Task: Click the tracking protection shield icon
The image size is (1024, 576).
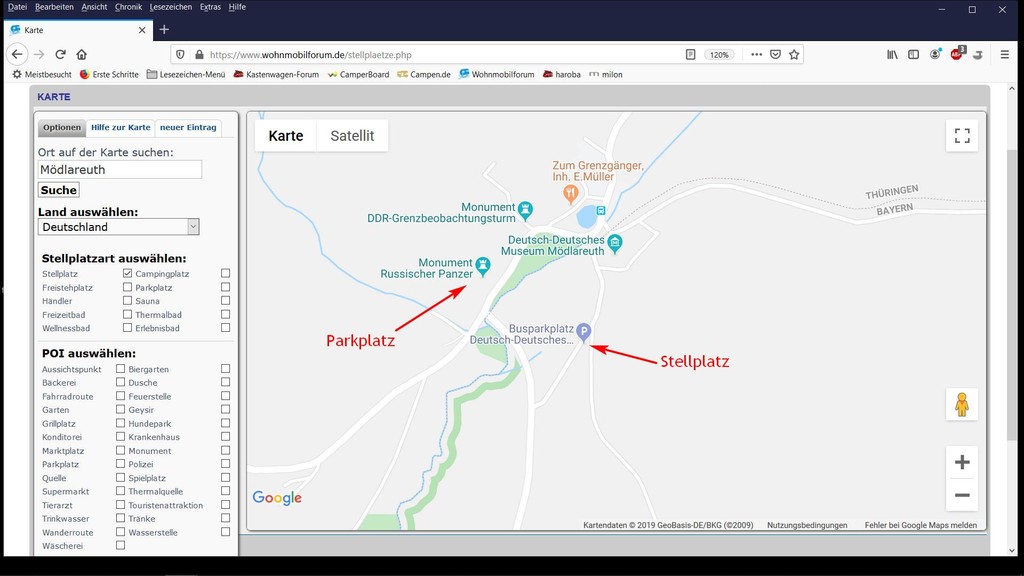Action: 180,55
